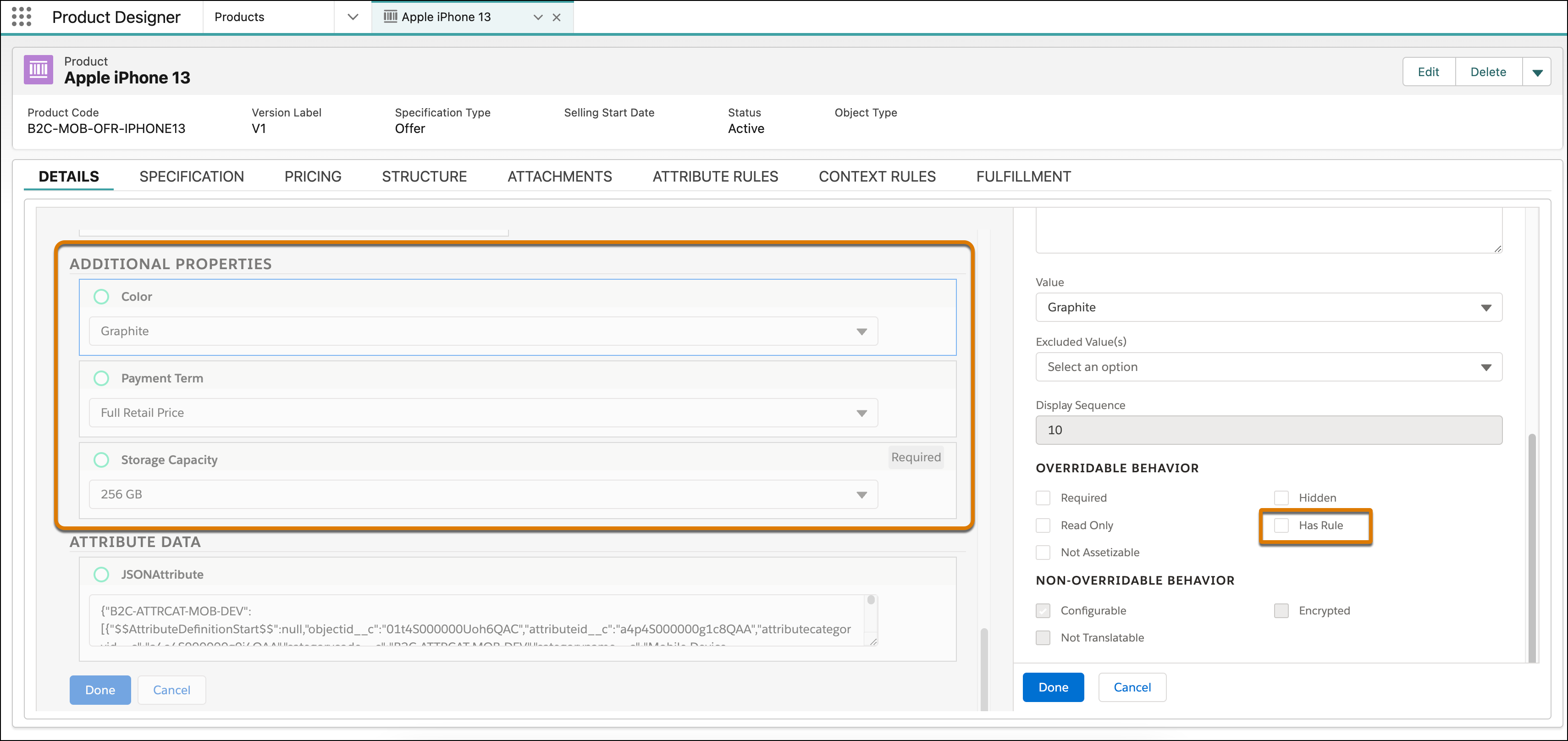This screenshot has width=1568, height=741.
Task: Click the Configurable checkbox
Action: pyautogui.click(x=1043, y=611)
